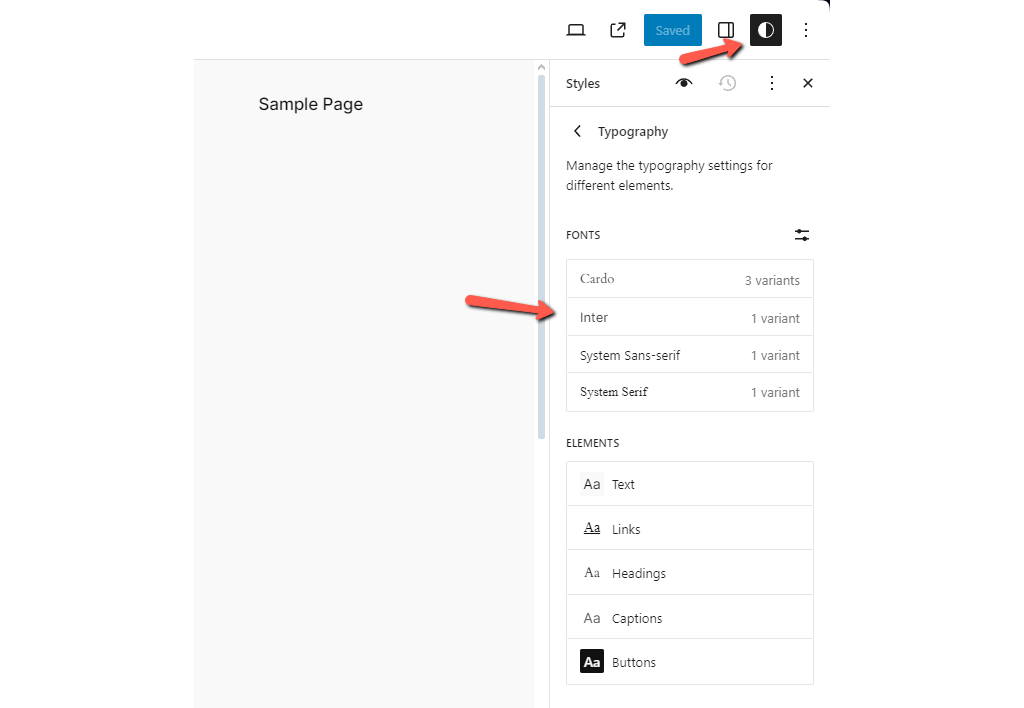Image resolution: width=1024 pixels, height=708 pixels.
Task: Open the style Revisions history icon
Action: click(x=728, y=83)
